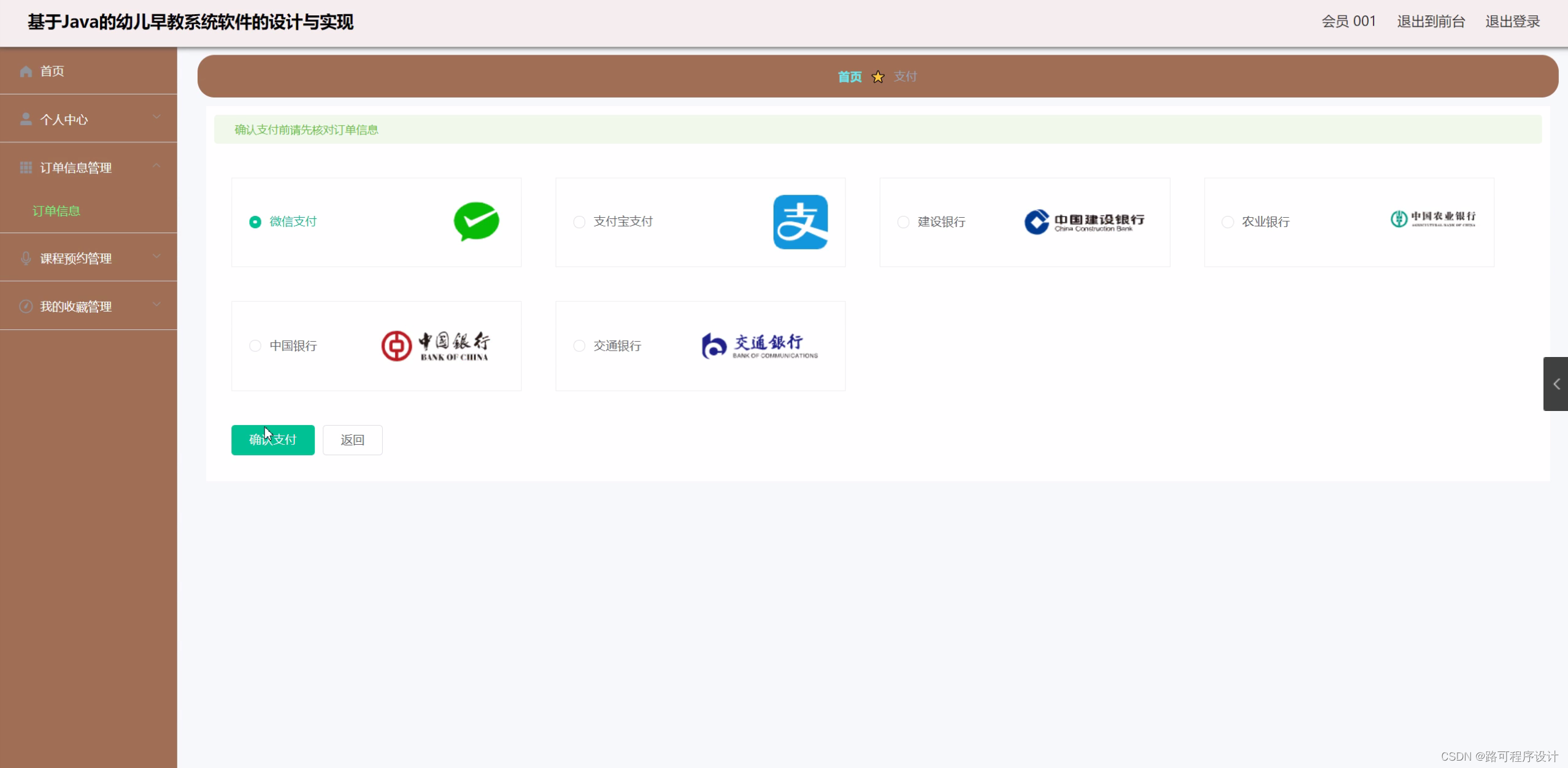Click the 返回 button
This screenshot has height=768, width=1568.
(x=352, y=440)
